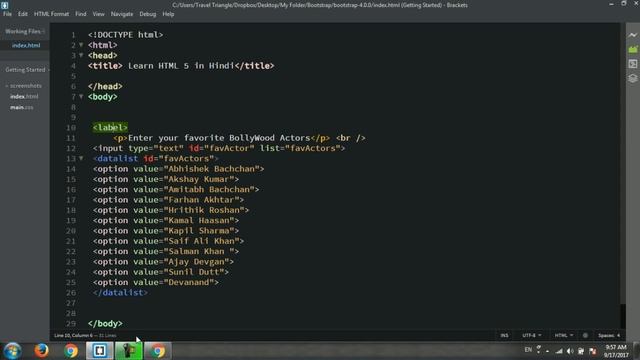
Task: Click the Brackets logo in the title bar
Action: click(x=4, y=5)
